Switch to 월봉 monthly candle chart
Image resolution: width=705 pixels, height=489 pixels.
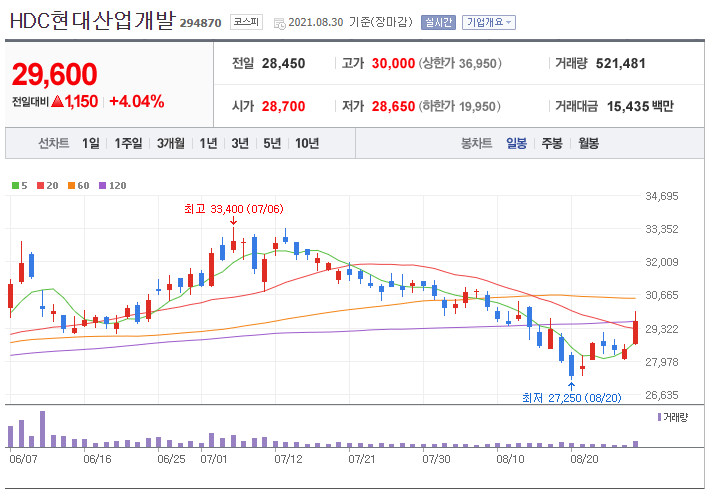(589, 144)
